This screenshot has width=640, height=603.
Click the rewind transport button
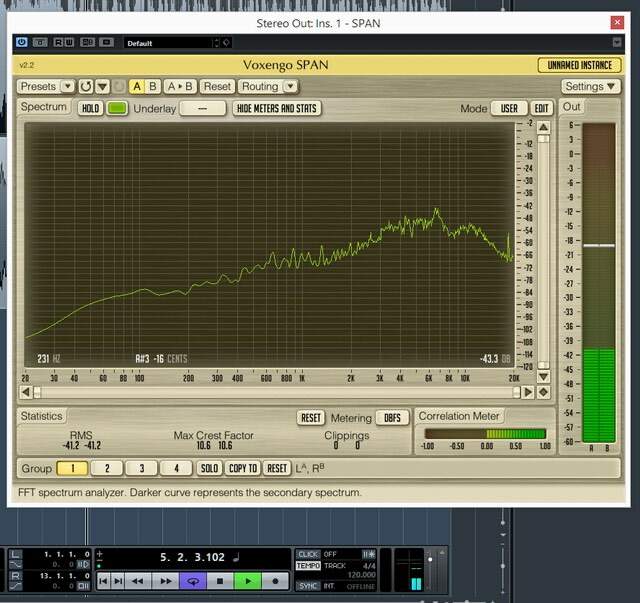[x=137, y=581]
